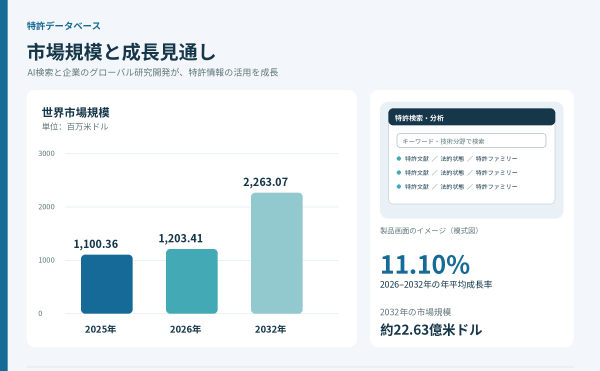Click the 2032年 axis label
This screenshot has height=371, width=600.
271,329
